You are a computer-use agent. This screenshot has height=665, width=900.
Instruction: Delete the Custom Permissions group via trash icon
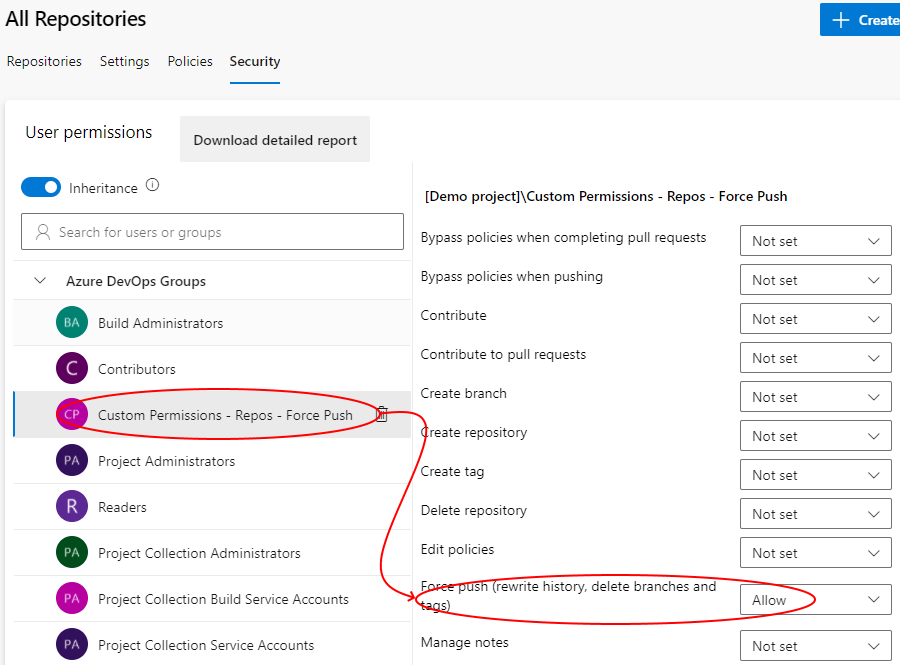(381, 413)
